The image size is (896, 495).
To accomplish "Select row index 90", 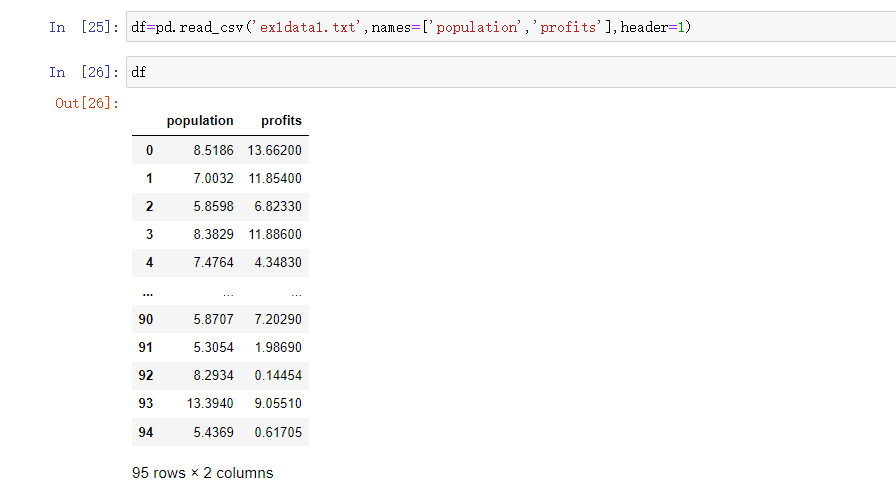I will pyautogui.click(x=146, y=320).
